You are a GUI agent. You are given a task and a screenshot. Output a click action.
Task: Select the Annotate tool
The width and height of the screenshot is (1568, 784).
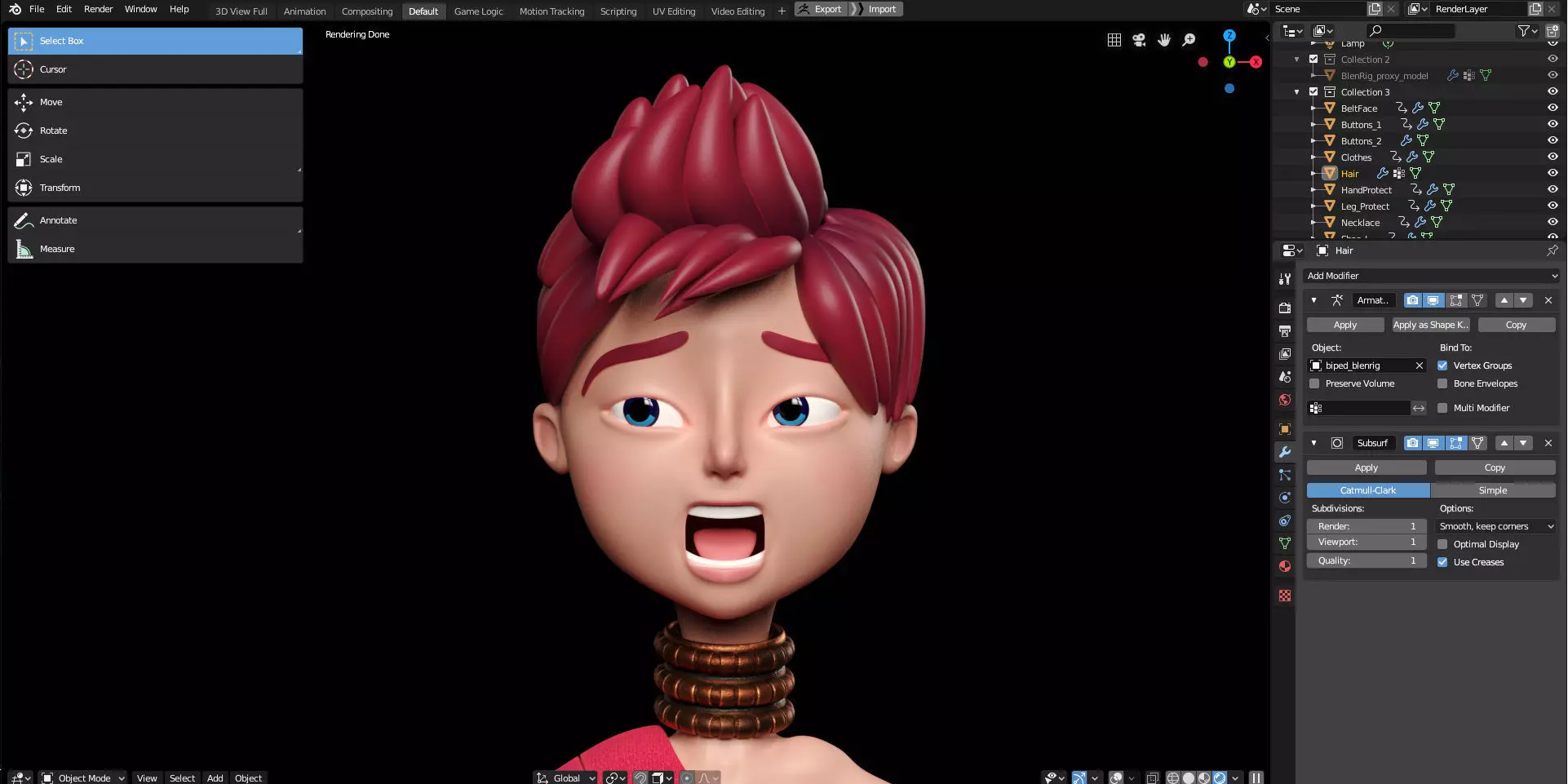coord(155,220)
